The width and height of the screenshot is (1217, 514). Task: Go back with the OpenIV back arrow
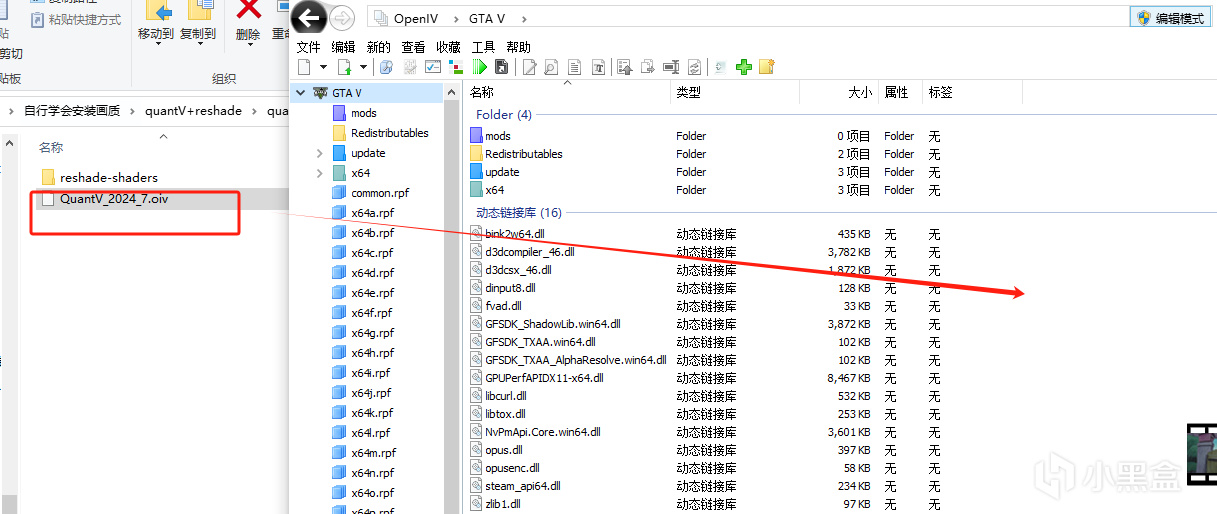point(310,17)
